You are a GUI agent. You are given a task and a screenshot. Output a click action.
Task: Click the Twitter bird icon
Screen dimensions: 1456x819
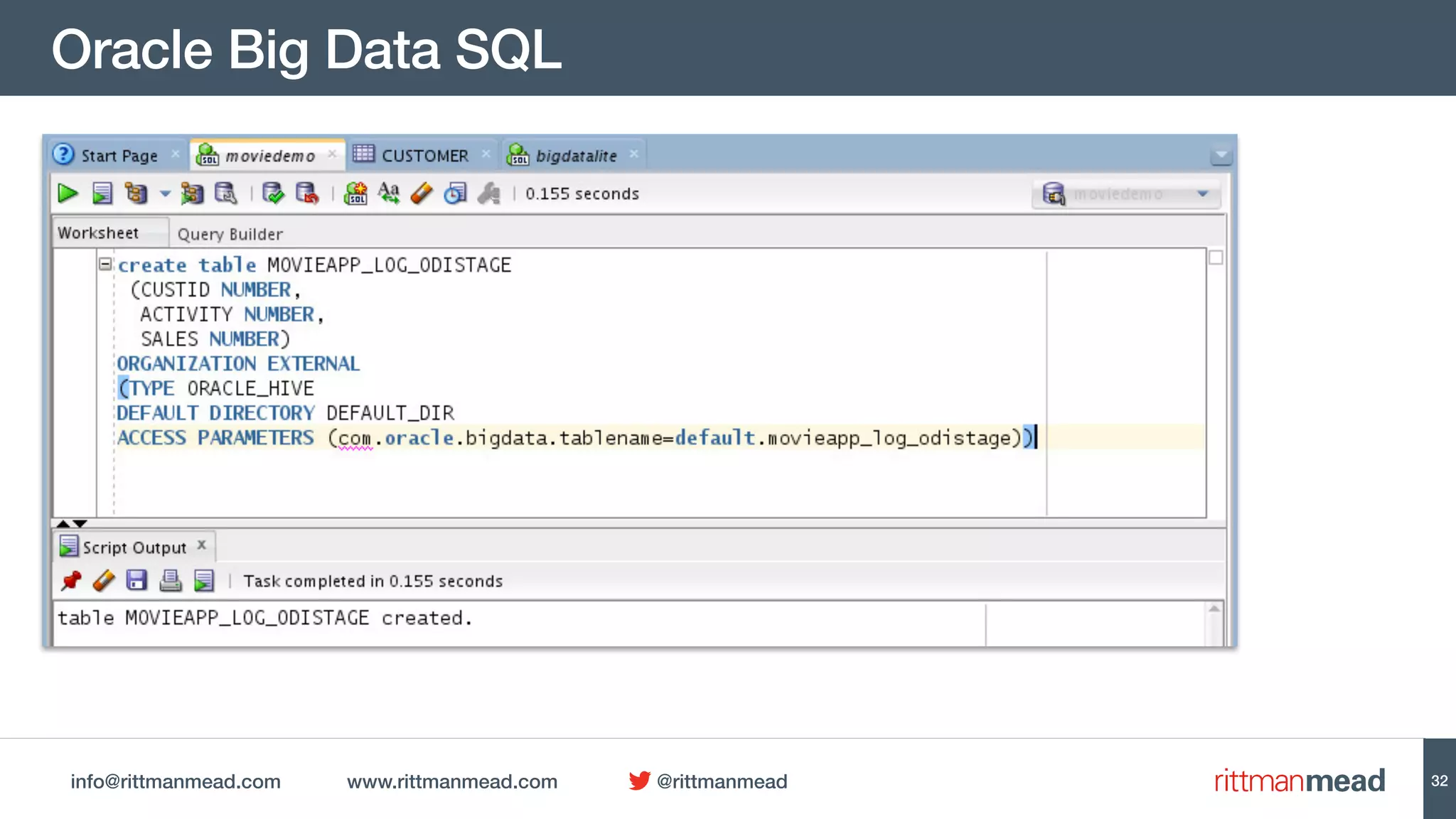pos(639,781)
